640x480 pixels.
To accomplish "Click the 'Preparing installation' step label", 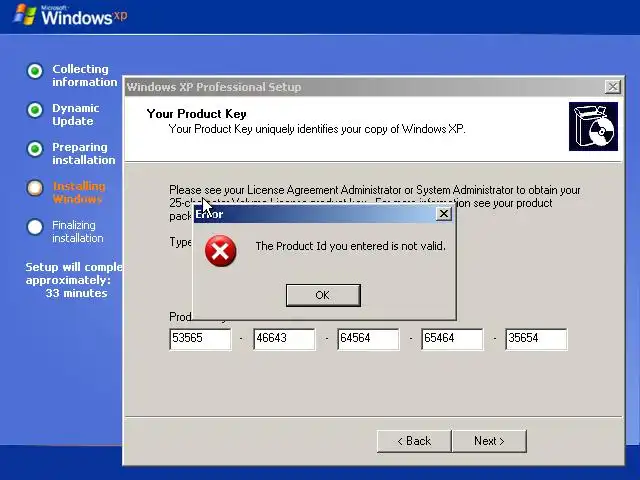I will click(84, 153).
